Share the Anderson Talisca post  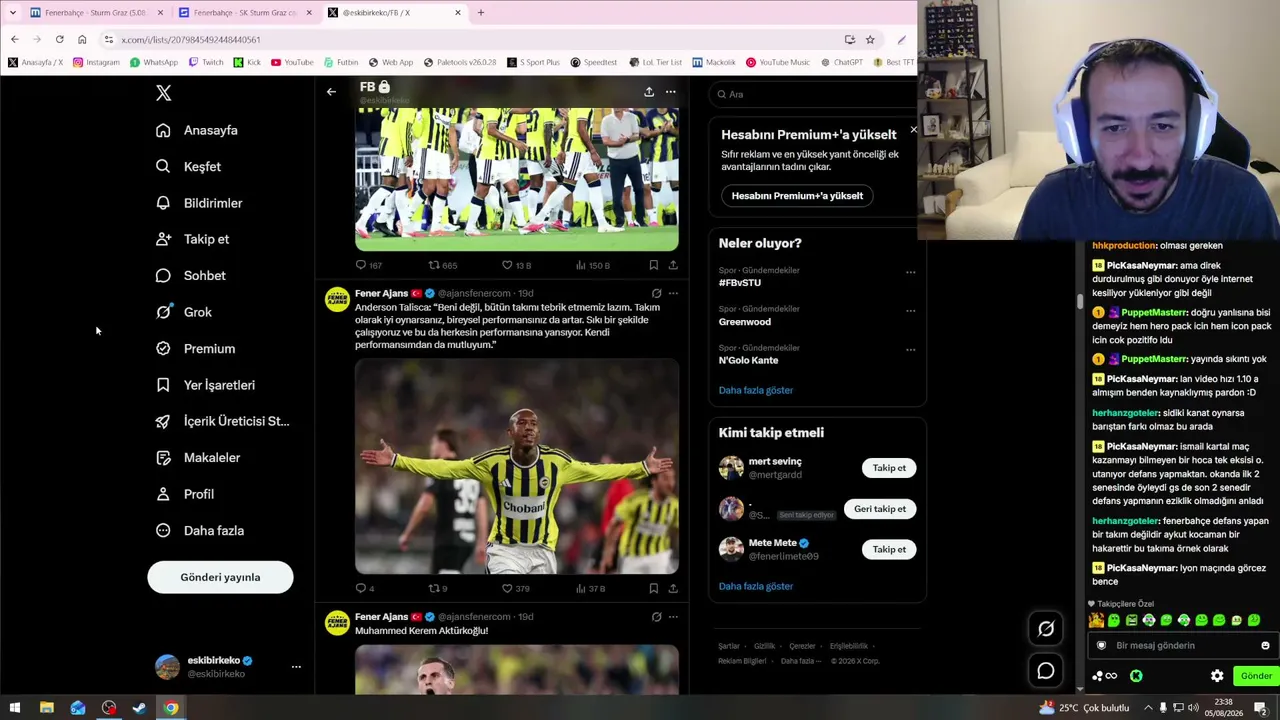click(x=673, y=588)
